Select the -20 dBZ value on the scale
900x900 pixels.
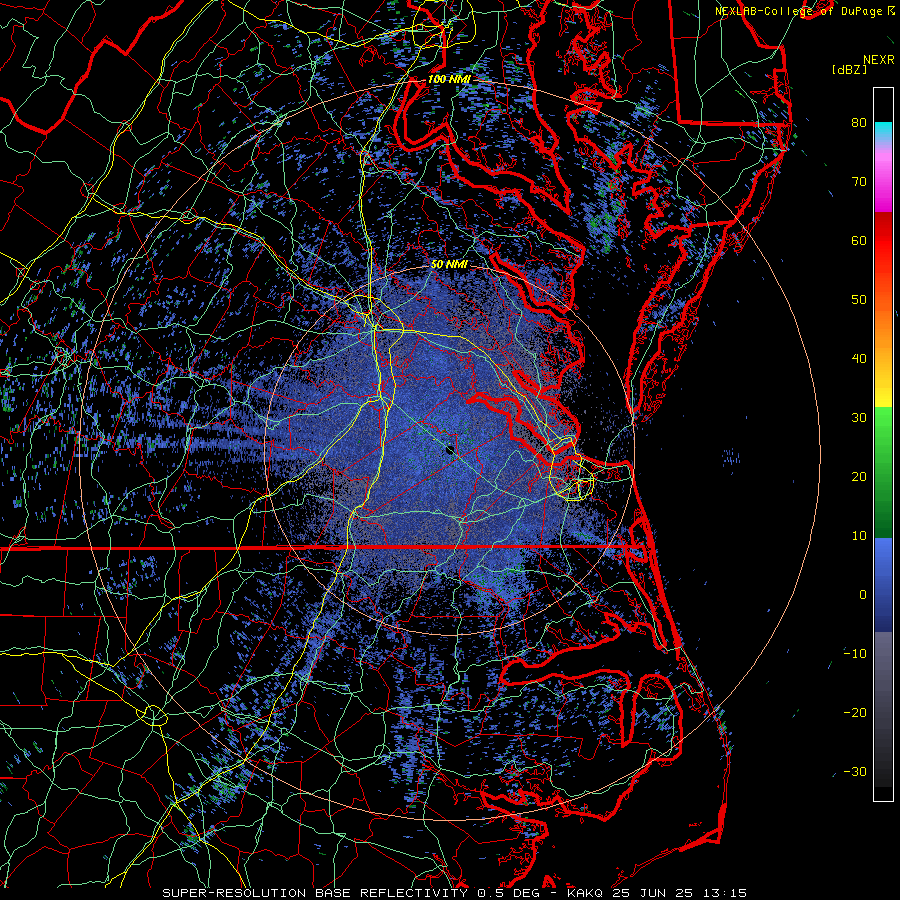click(855, 713)
